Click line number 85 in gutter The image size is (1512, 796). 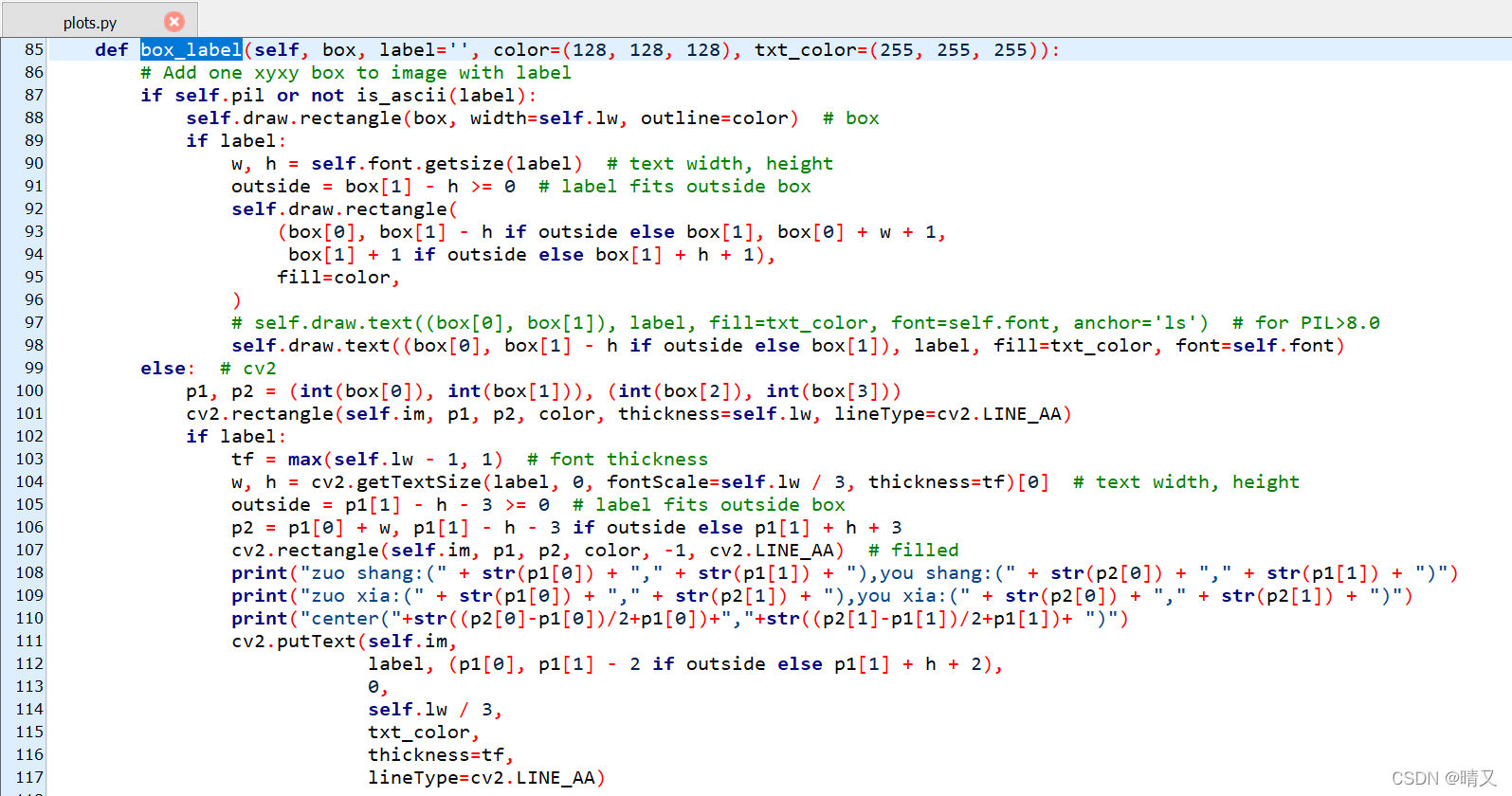point(34,49)
